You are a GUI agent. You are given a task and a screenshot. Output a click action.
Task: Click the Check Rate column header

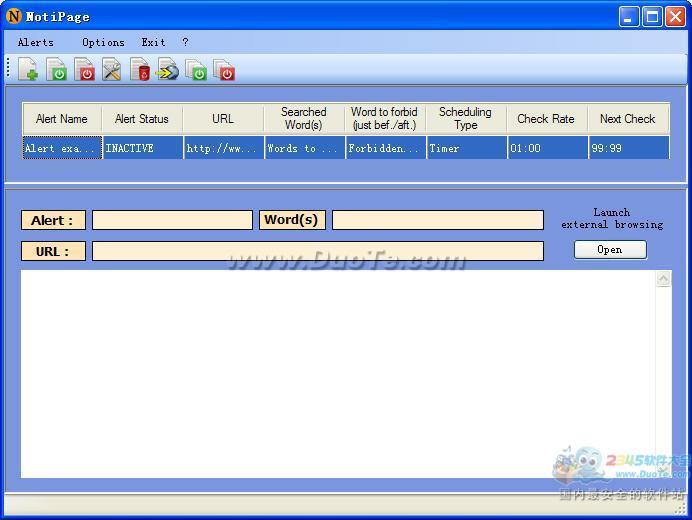coord(546,119)
